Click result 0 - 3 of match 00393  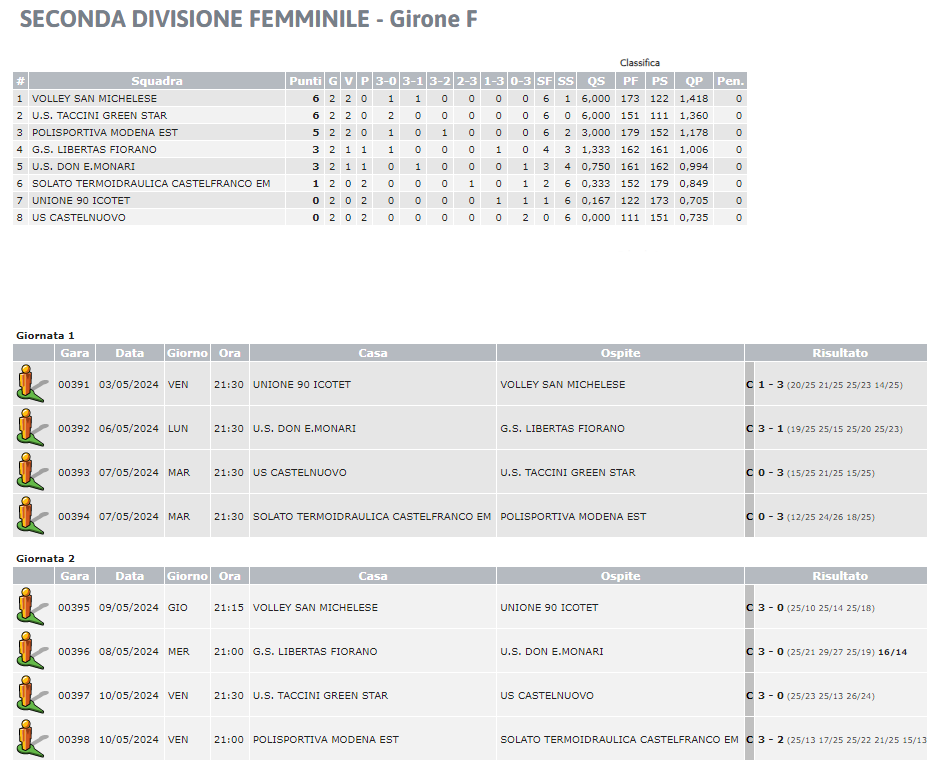pos(771,472)
